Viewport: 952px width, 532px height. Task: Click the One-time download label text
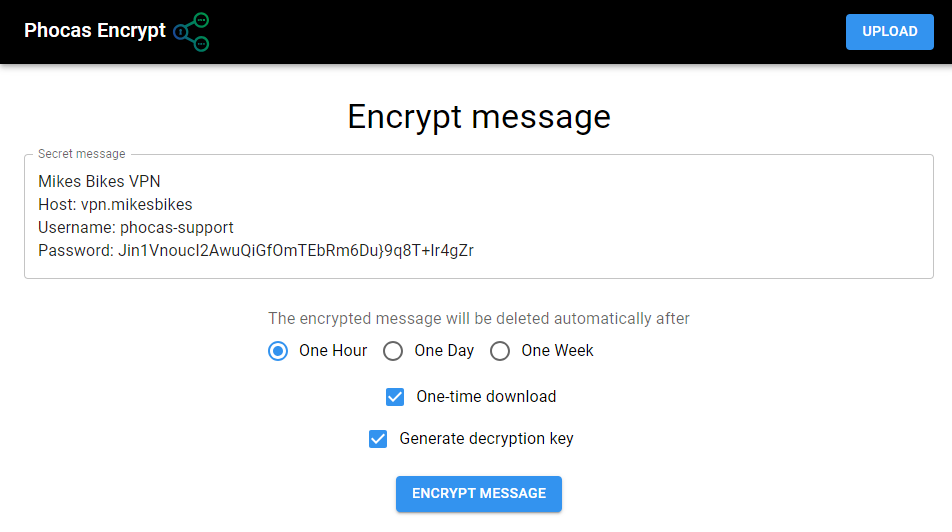point(486,397)
